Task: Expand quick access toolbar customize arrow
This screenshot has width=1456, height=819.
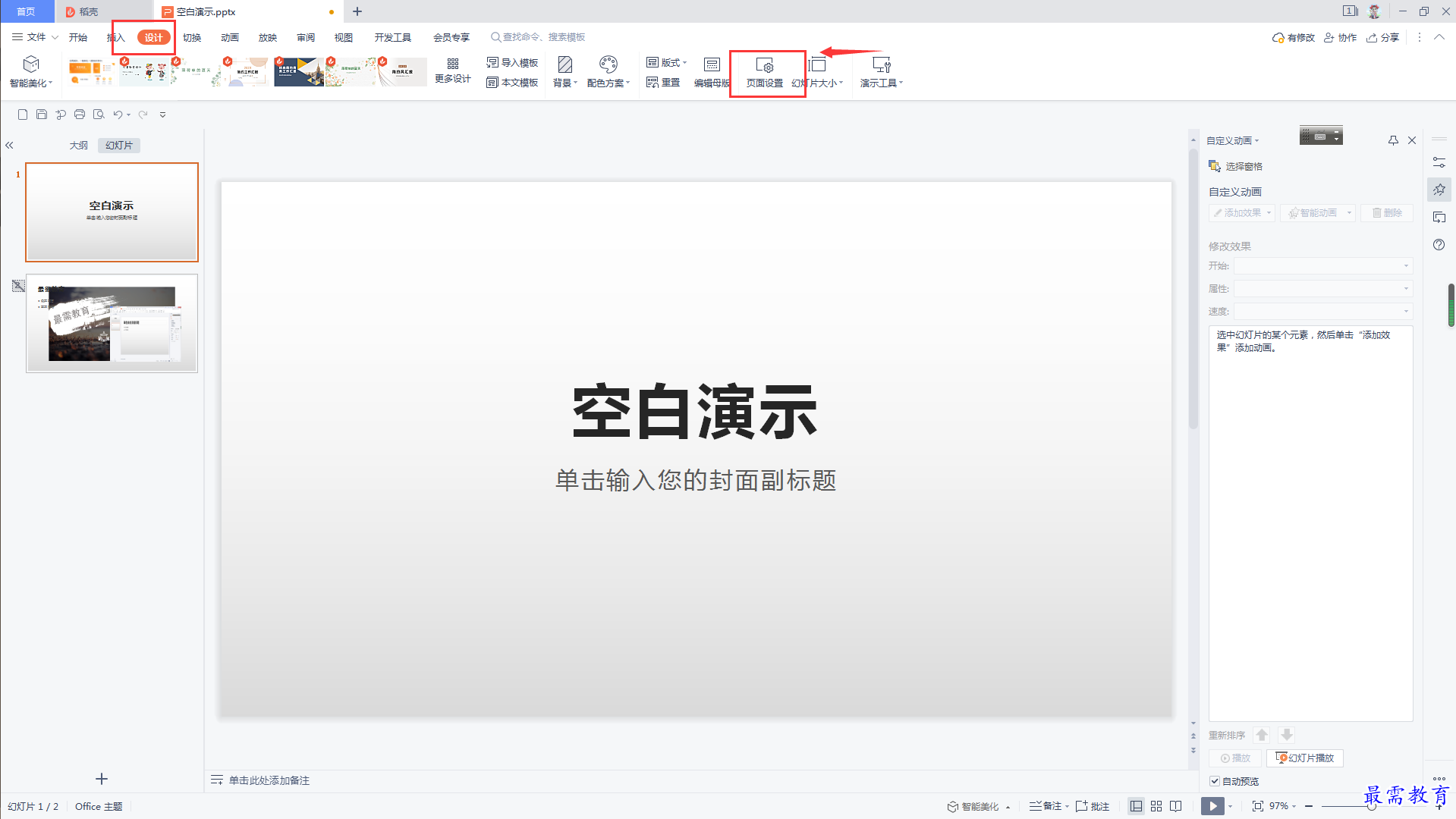Action: (x=162, y=115)
